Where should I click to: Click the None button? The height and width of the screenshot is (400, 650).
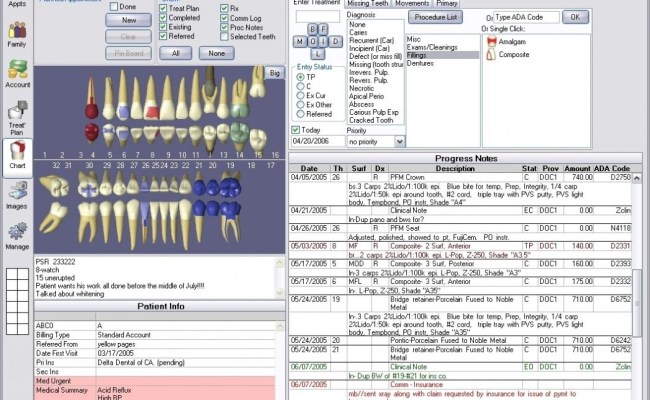point(216,53)
